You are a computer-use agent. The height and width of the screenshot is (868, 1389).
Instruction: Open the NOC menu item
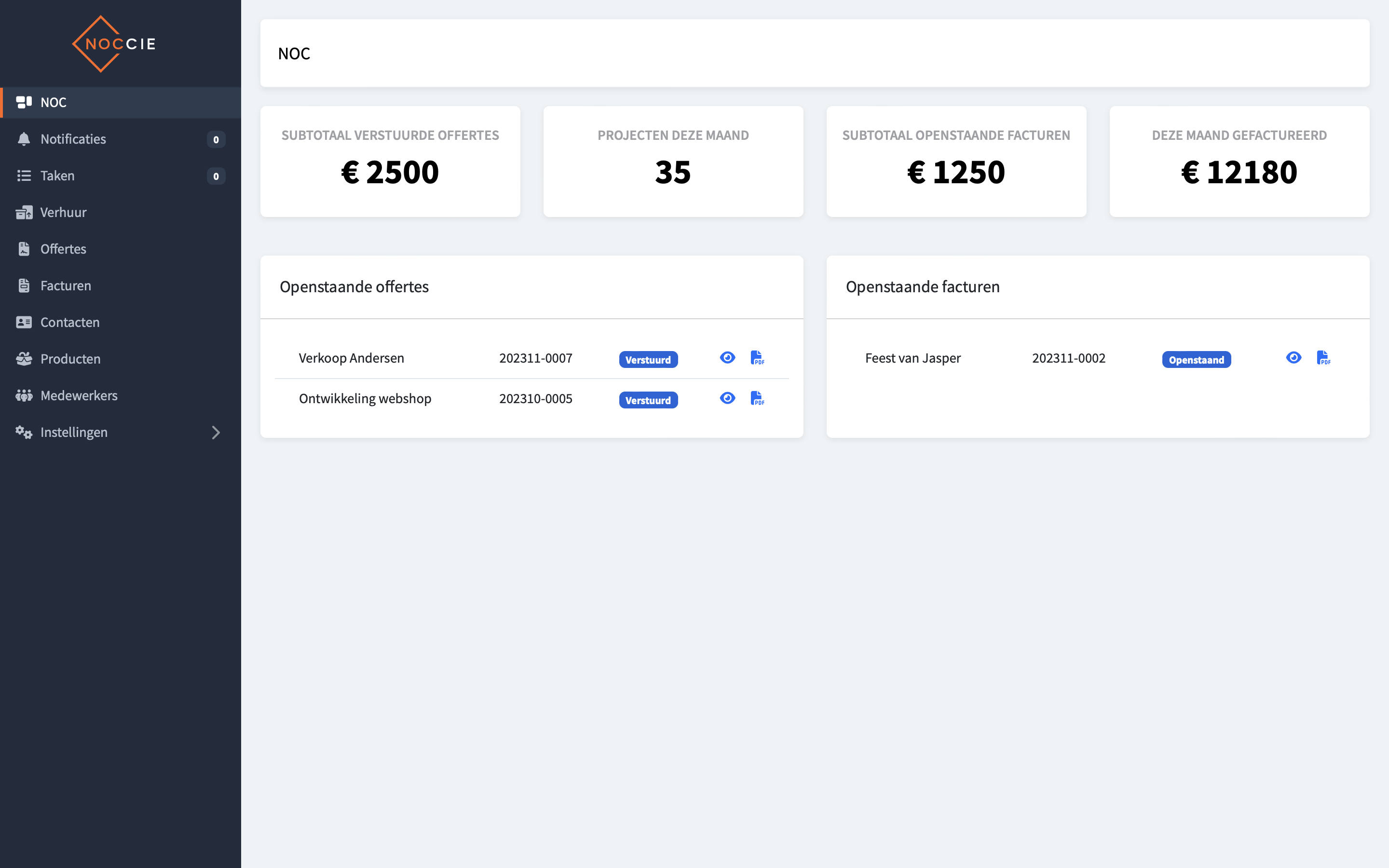tap(121, 102)
